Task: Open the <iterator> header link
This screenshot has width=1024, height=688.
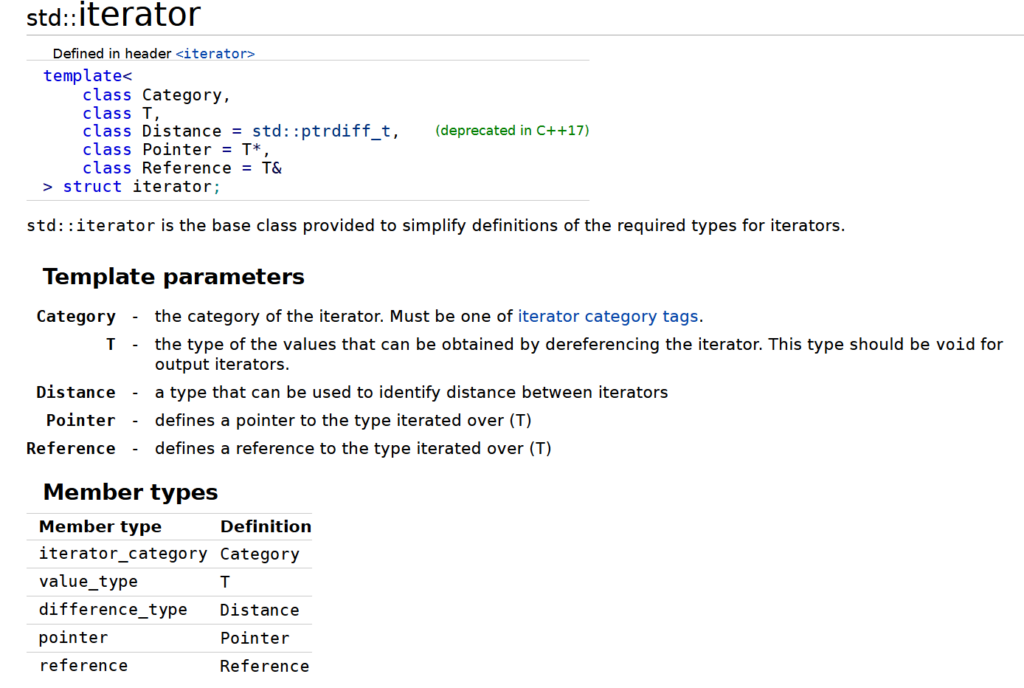Action: (215, 53)
